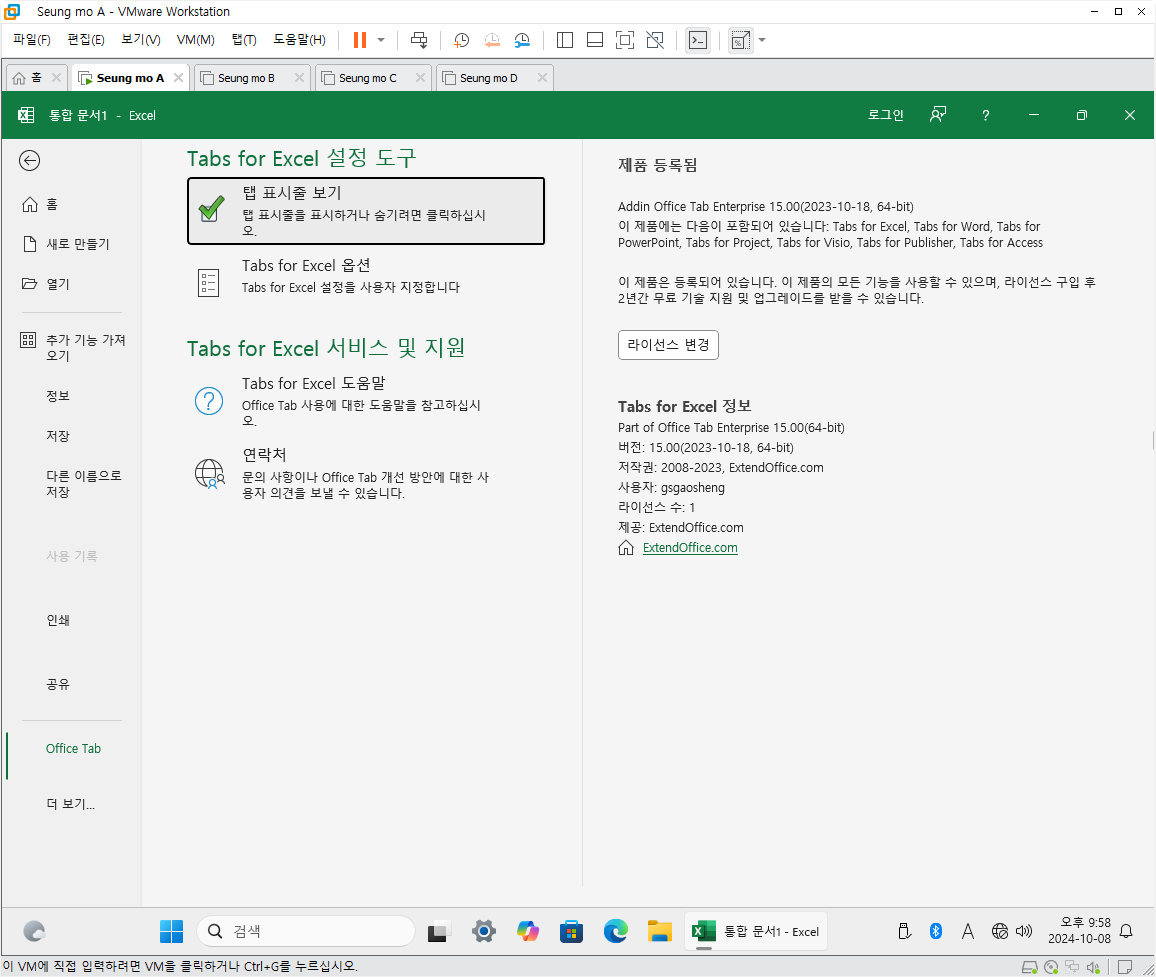Open Task View taskbar icon
The height and width of the screenshot is (977, 1156).
point(439,932)
